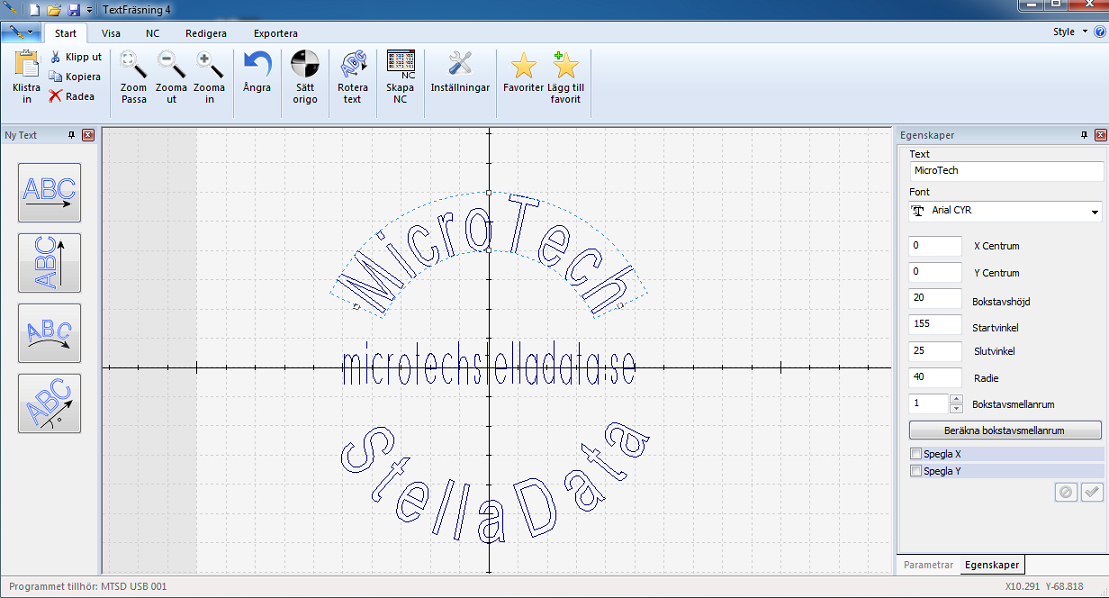Image resolution: width=1109 pixels, height=598 pixels.
Task: Click the confirm checkmark button in Egenskaper
Action: click(1091, 492)
